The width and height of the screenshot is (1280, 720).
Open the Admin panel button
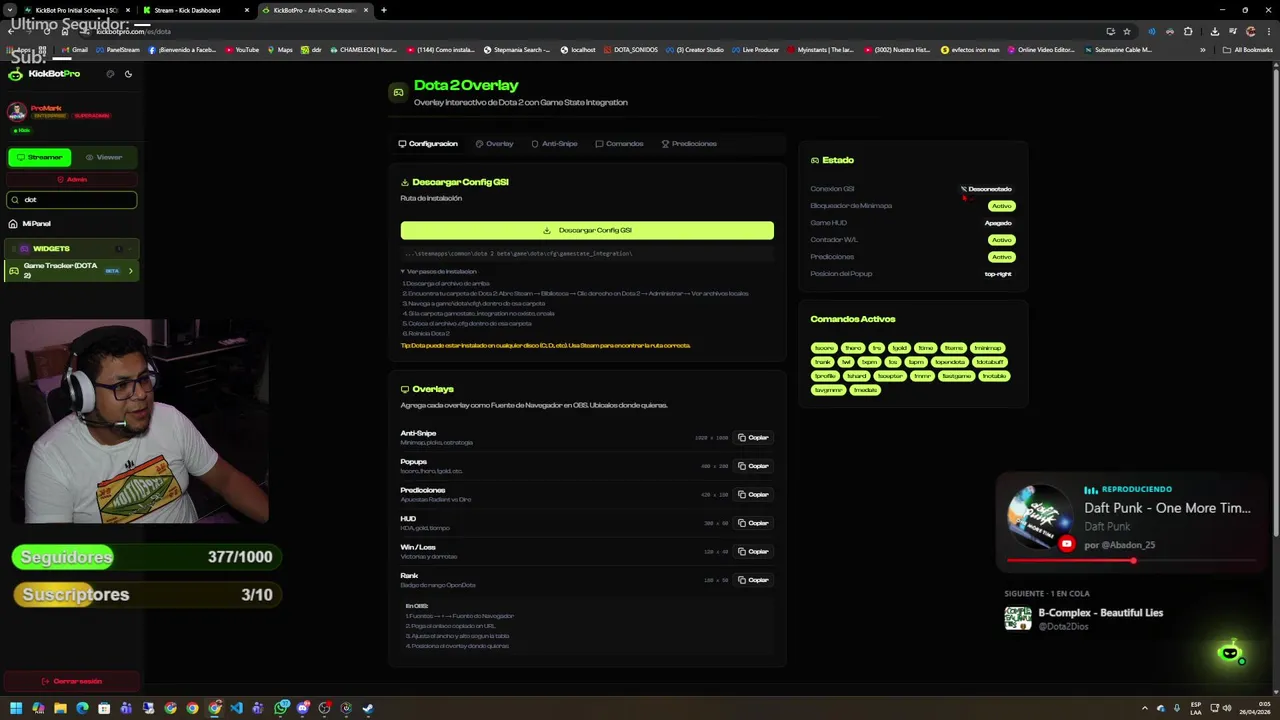(x=72, y=179)
